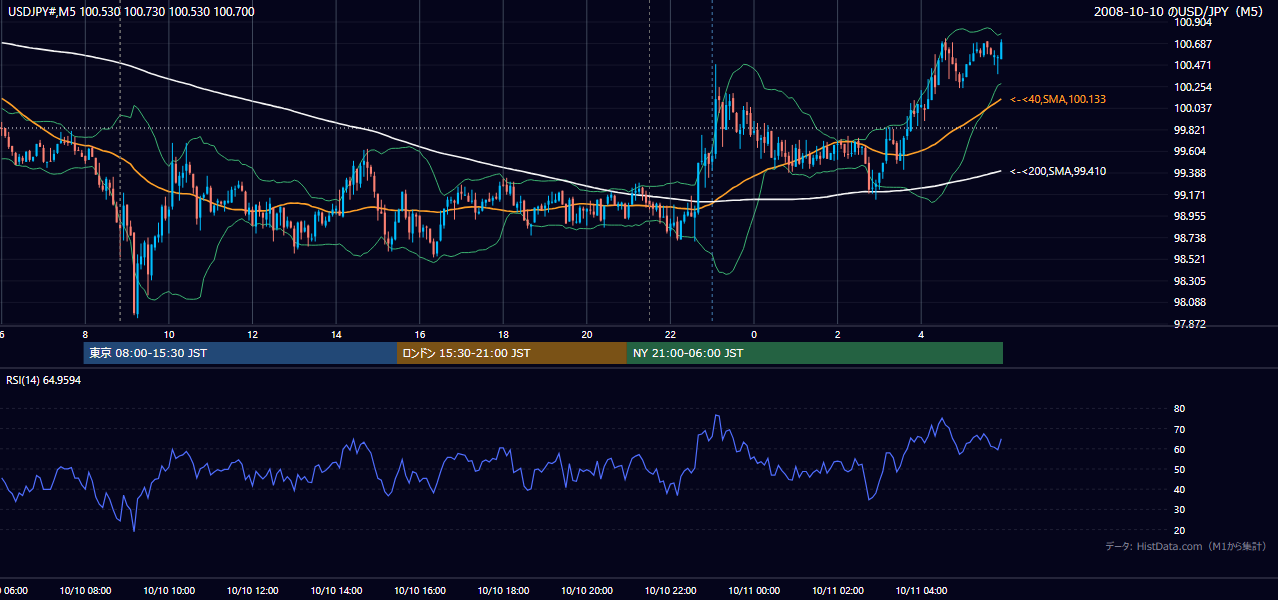Click hour label 0 under price chart

(x=754, y=334)
